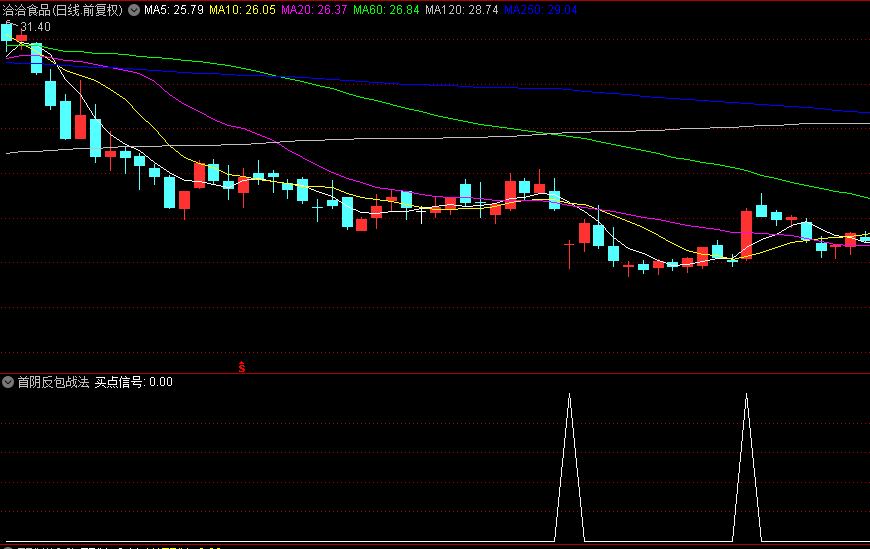
Task: Click the second buy signal spike peak
Action: (x=746, y=396)
